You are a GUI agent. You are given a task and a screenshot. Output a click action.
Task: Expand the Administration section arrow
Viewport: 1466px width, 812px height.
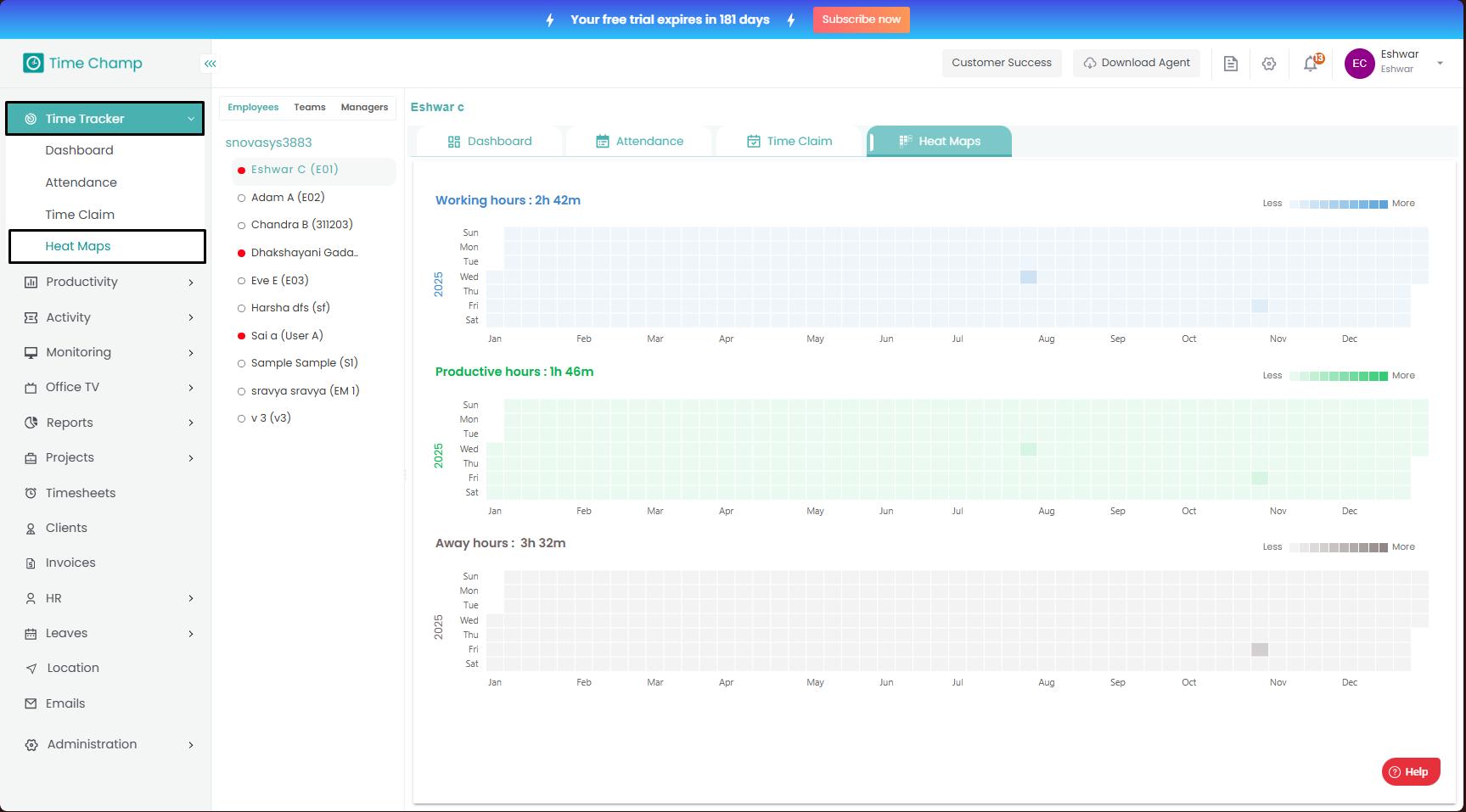point(191,745)
